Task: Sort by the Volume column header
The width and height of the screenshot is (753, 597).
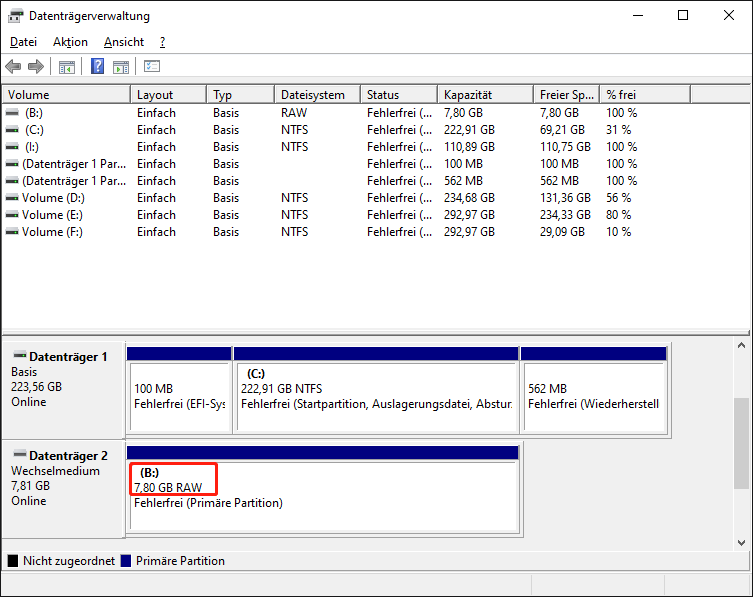Action: tap(66, 95)
